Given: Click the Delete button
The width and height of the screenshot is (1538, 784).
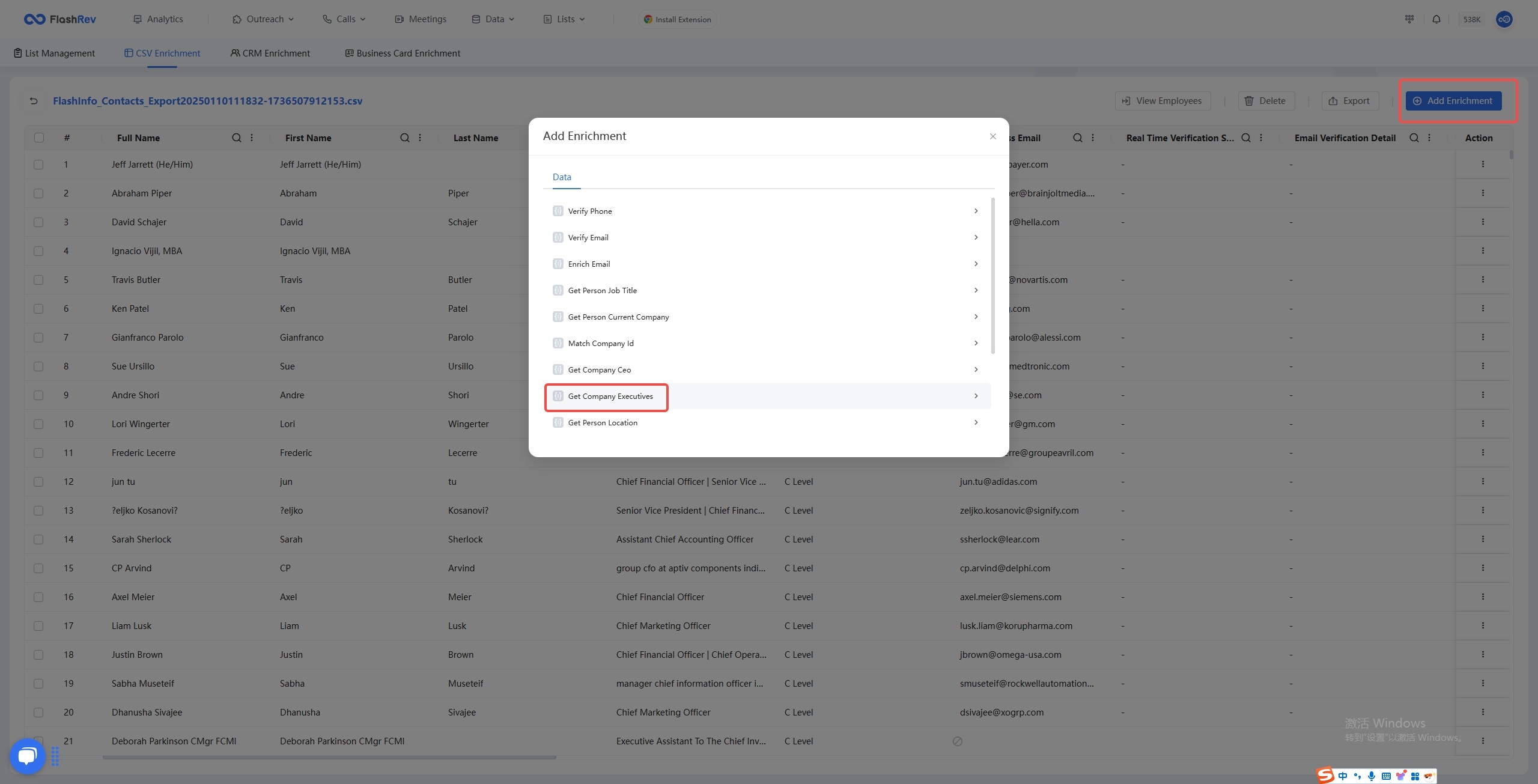Looking at the screenshot, I should [x=1266, y=101].
